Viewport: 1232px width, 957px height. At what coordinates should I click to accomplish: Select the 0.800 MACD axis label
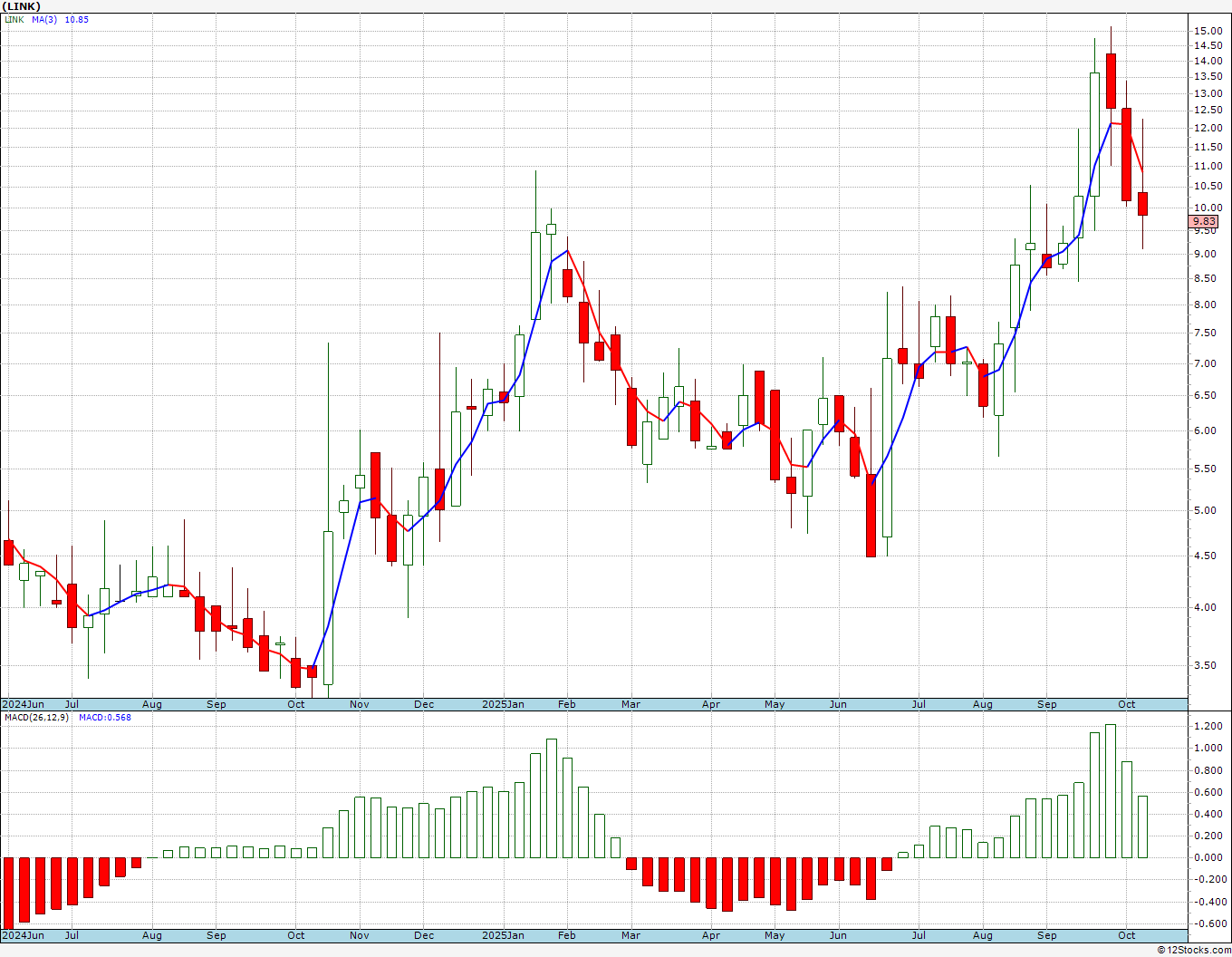pyautogui.click(x=1208, y=771)
